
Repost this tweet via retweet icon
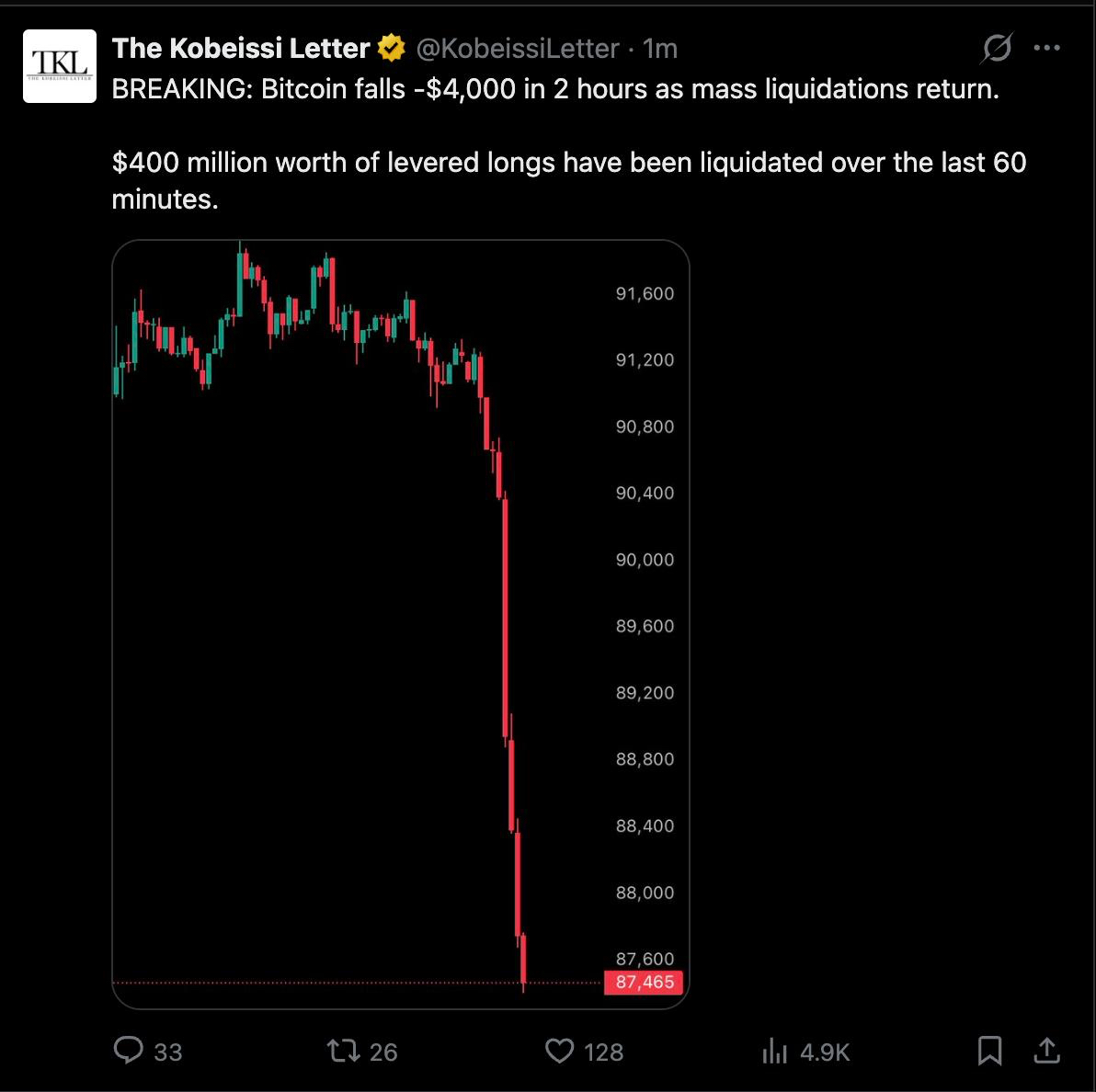pyautogui.click(x=343, y=1050)
